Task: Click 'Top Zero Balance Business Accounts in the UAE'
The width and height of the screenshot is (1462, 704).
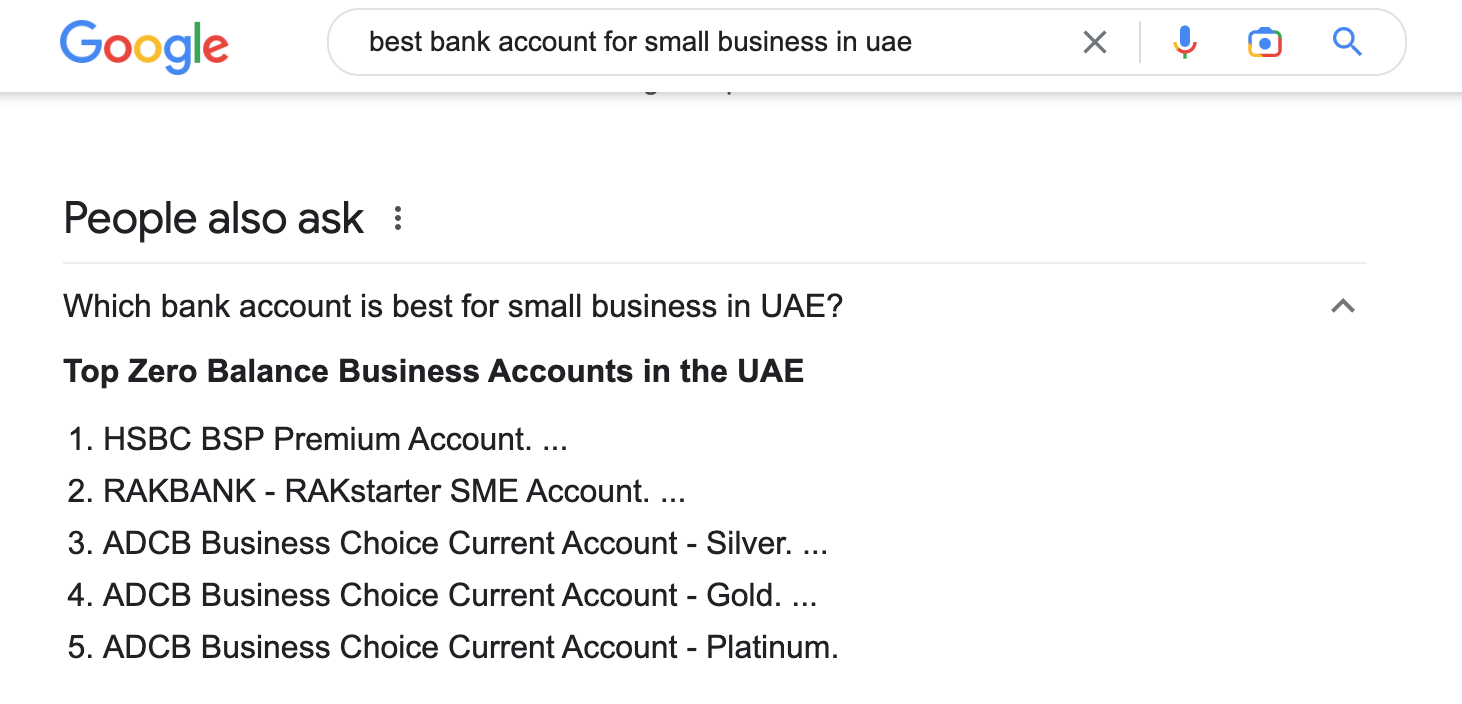Action: point(434,372)
